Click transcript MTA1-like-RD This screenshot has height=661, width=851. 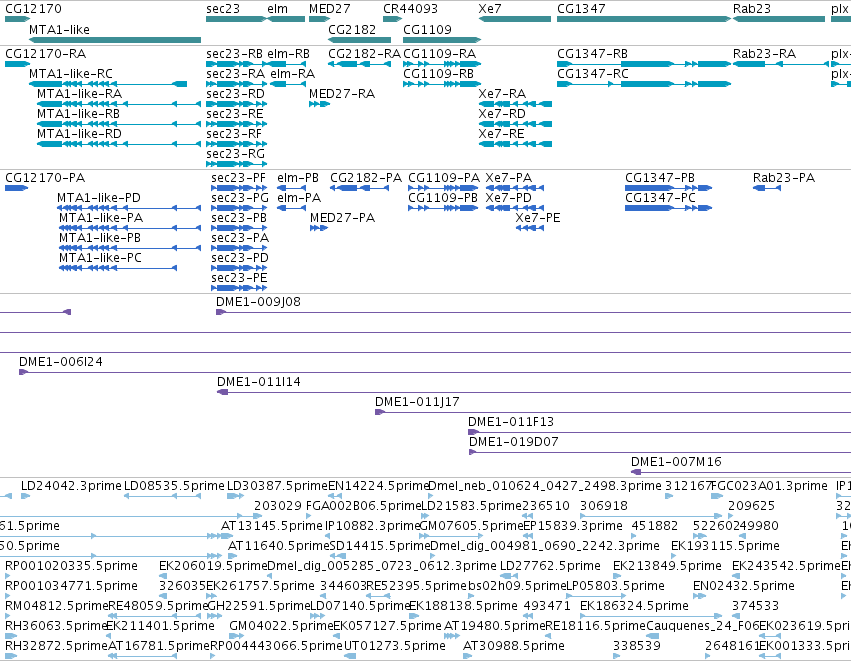pos(119,144)
